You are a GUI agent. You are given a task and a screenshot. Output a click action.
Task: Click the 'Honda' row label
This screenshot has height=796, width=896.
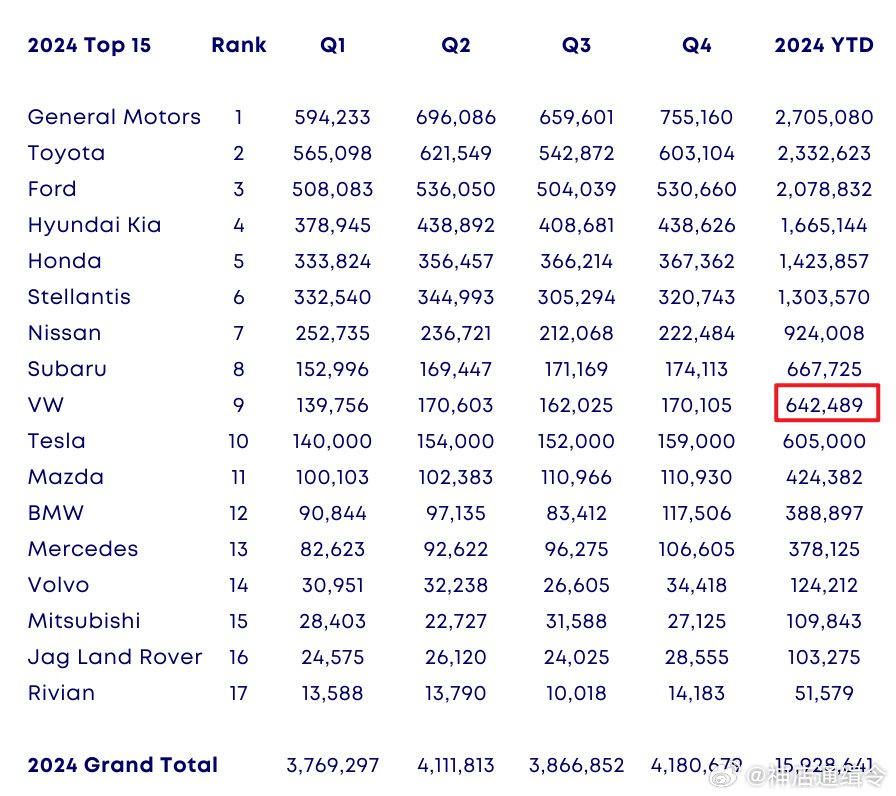tap(65, 261)
